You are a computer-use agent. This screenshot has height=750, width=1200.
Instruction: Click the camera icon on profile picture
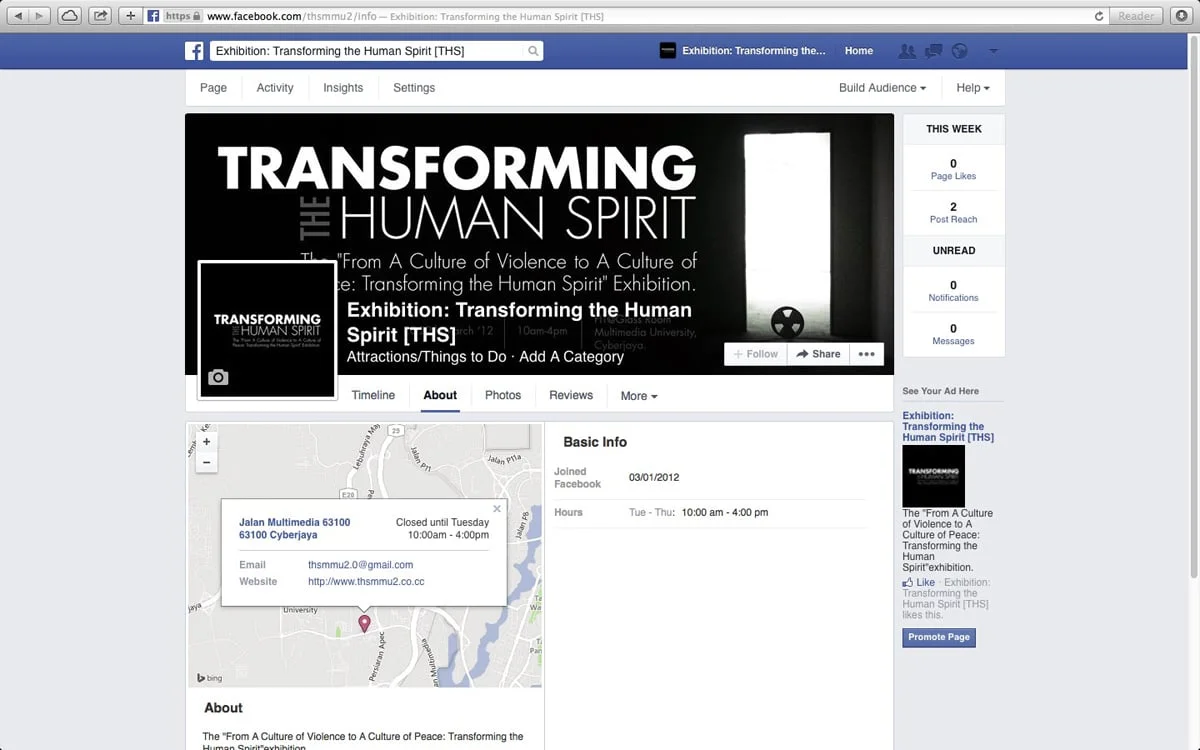(x=218, y=377)
